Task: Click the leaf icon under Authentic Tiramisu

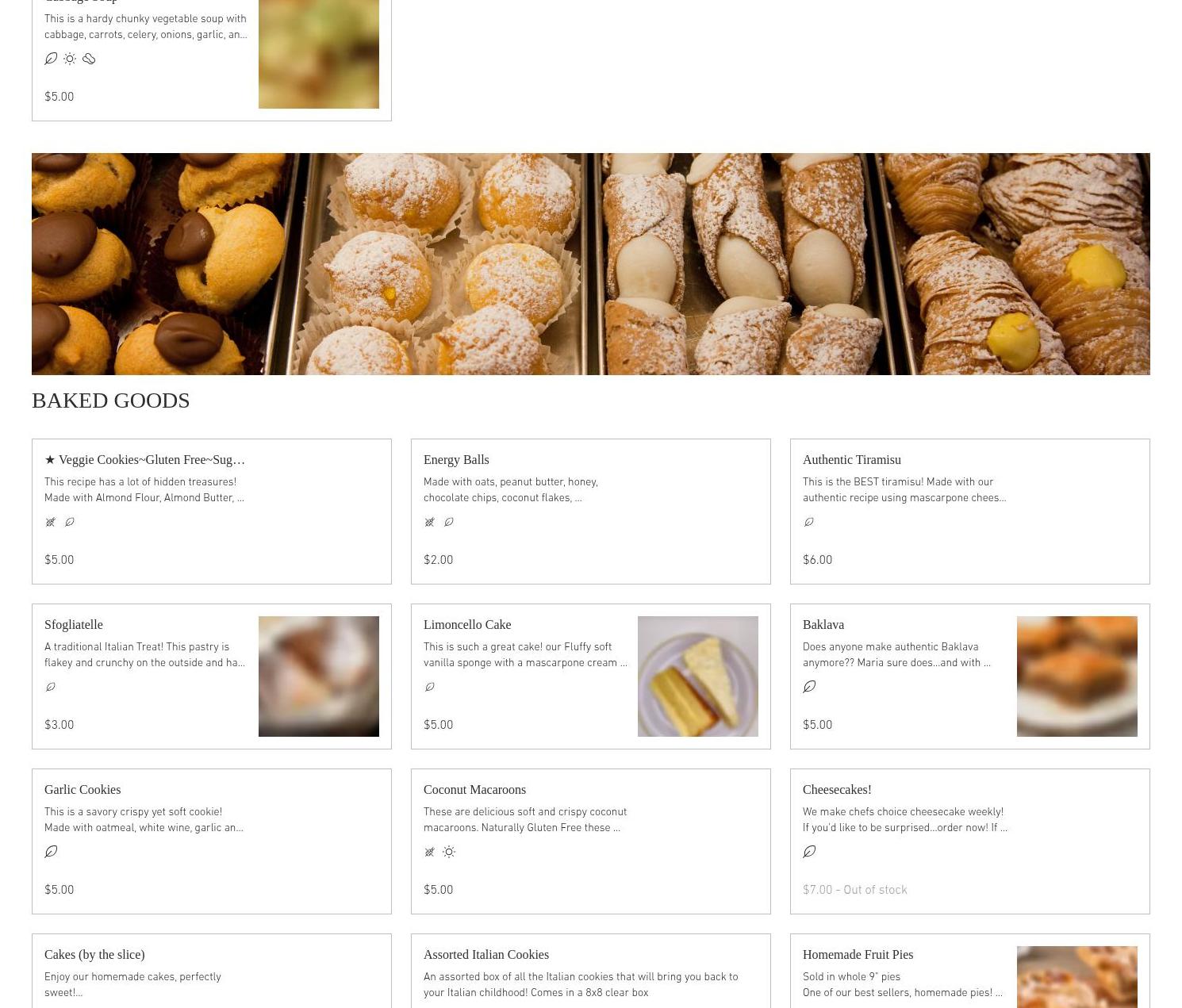Action: coord(809,522)
